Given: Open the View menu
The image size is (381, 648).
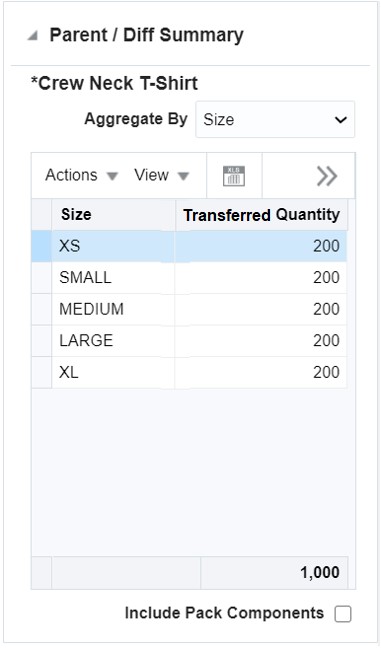Looking at the screenshot, I should 162,175.
